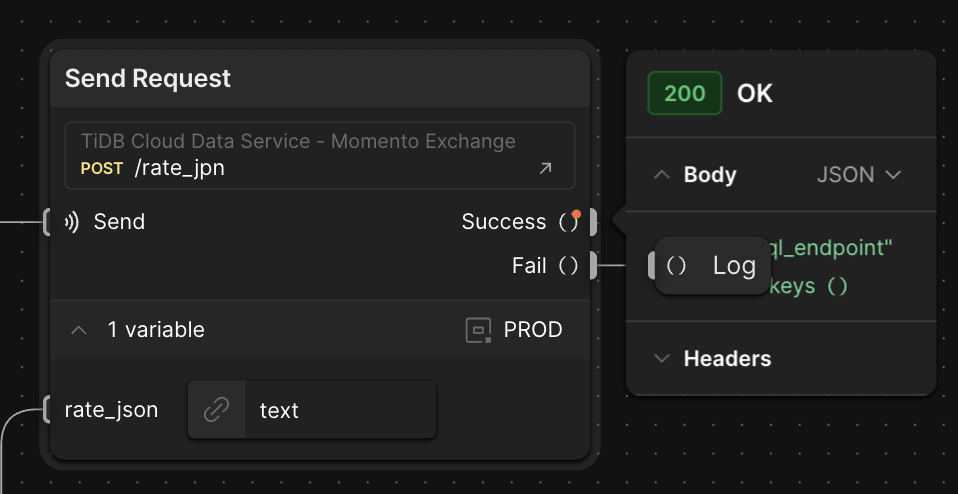Click the PROD environment icon

(478, 330)
